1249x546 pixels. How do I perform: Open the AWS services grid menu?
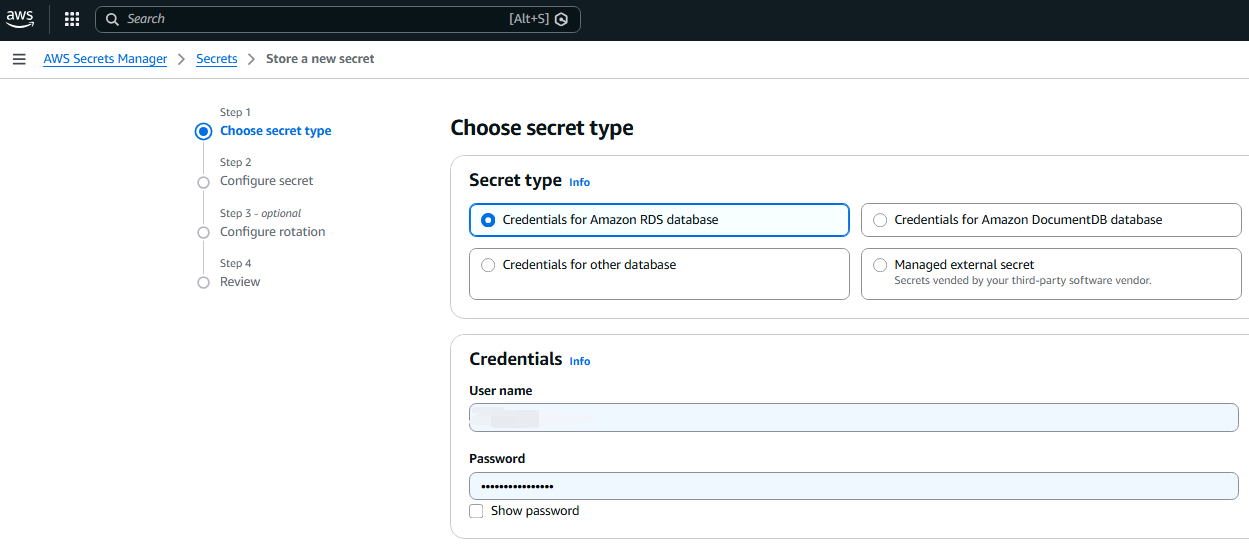pos(72,19)
